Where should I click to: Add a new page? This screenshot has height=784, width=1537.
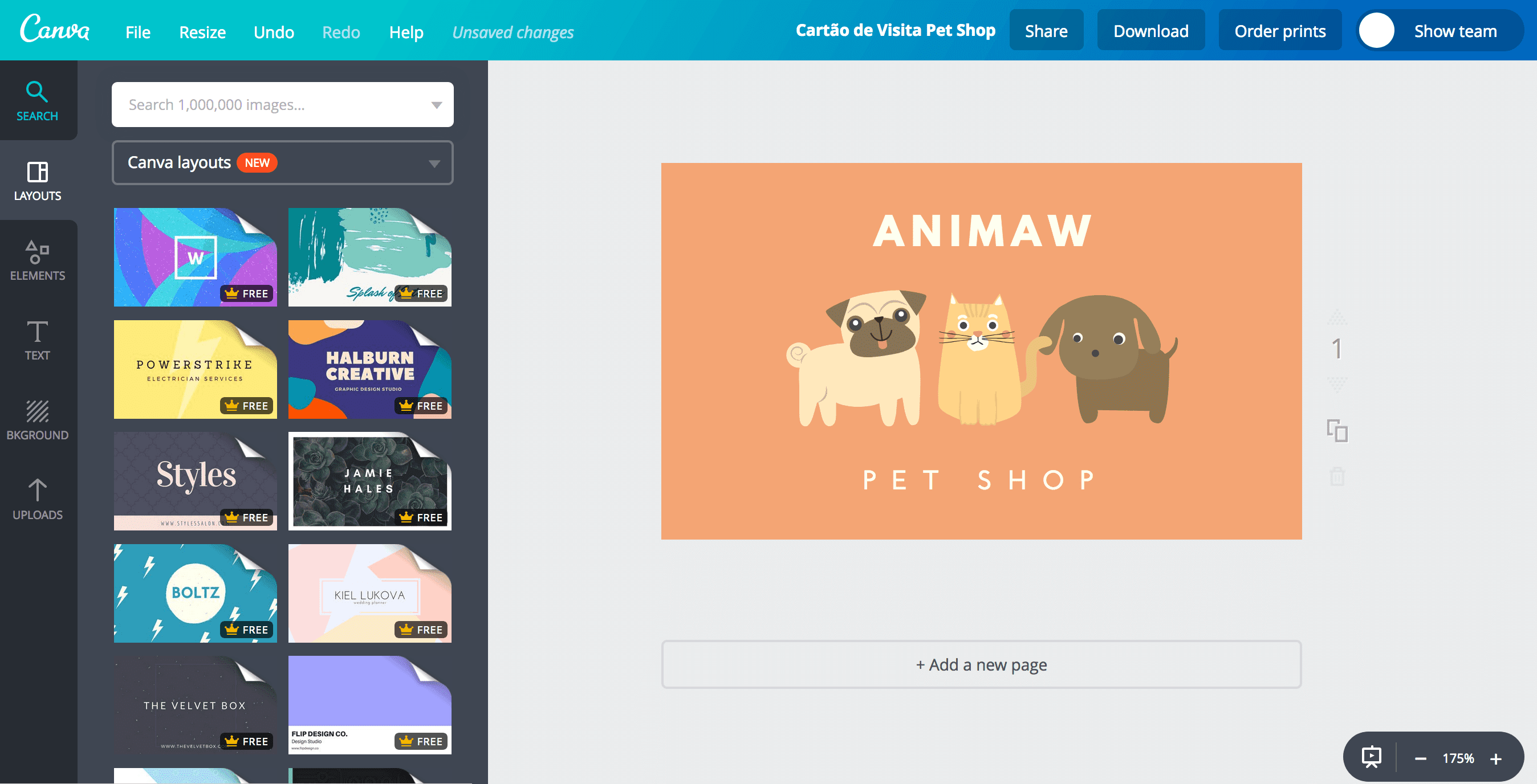(x=981, y=664)
